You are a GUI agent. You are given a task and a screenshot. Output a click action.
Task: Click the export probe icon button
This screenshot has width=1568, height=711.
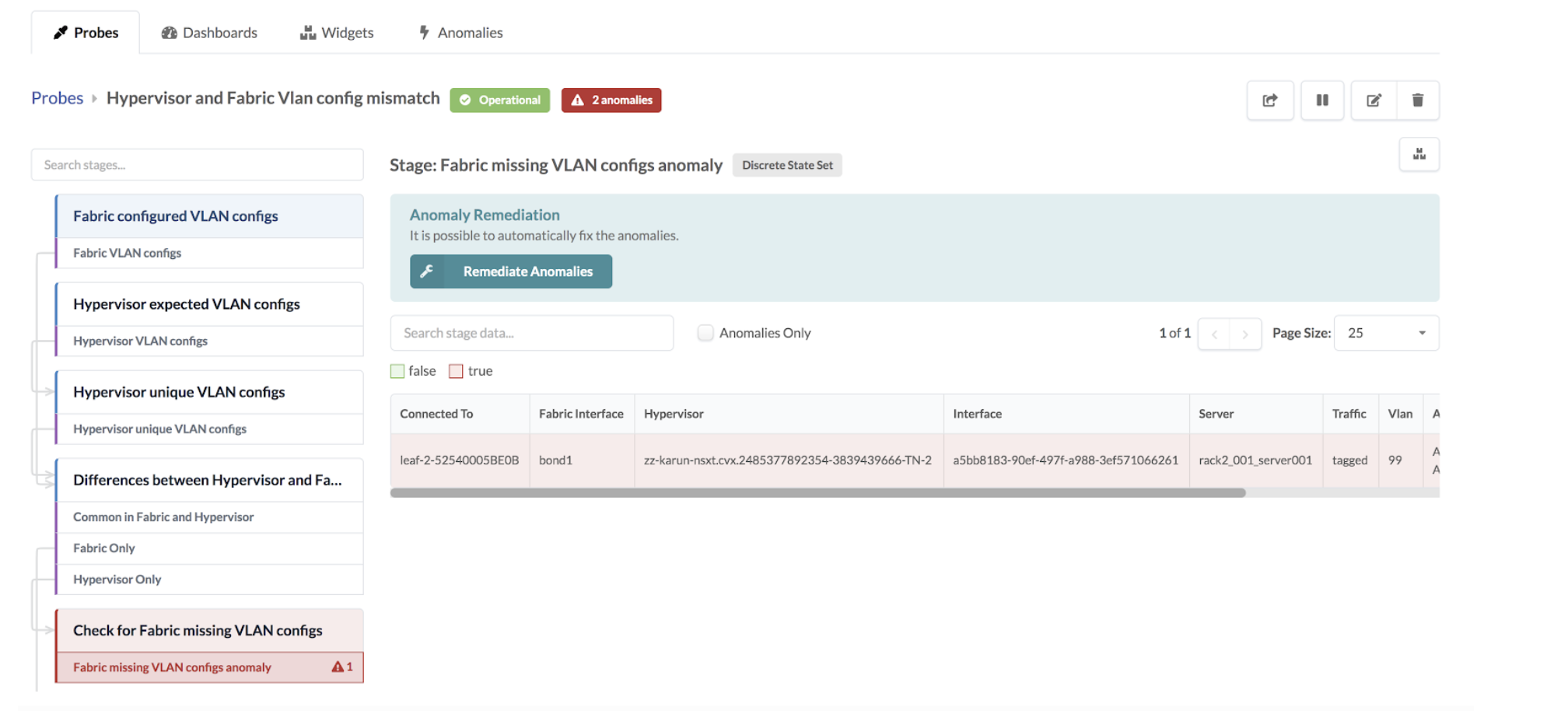pos(1270,100)
